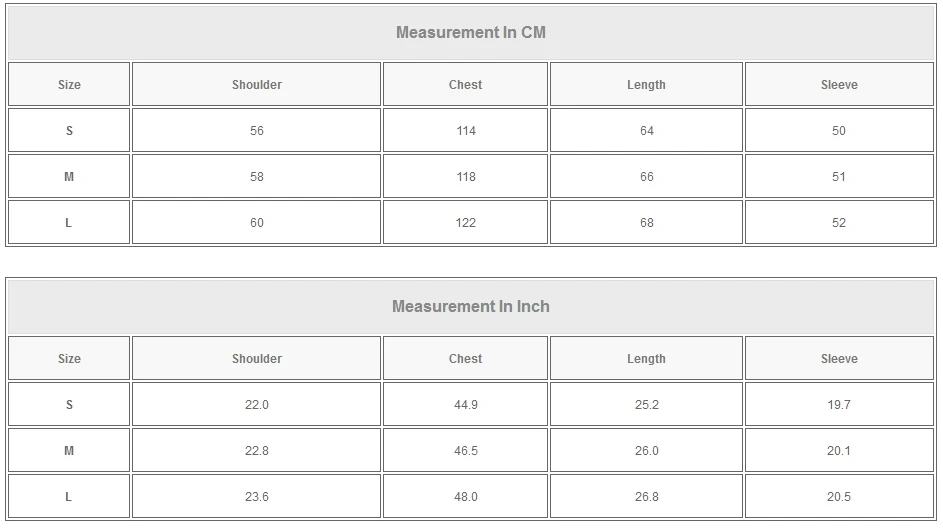Image resolution: width=943 pixels, height=528 pixels.
Task: Select size M row label in CM table
Action: pos(69,177)
